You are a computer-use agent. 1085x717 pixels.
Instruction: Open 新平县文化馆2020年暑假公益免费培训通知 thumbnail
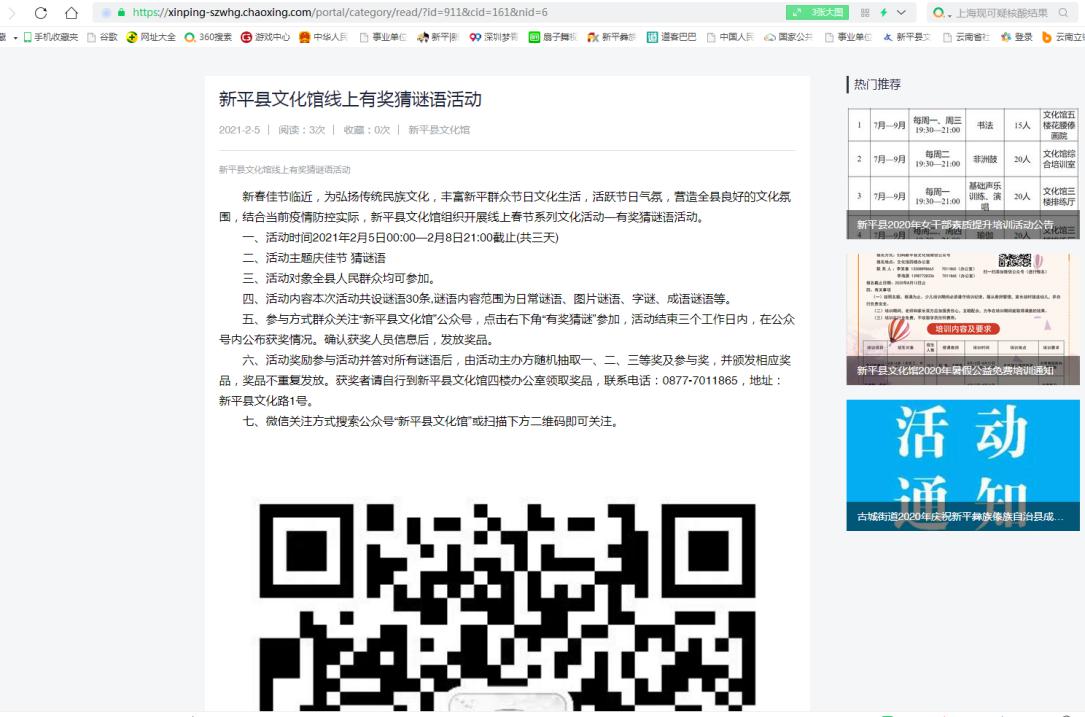click(963, 319)
